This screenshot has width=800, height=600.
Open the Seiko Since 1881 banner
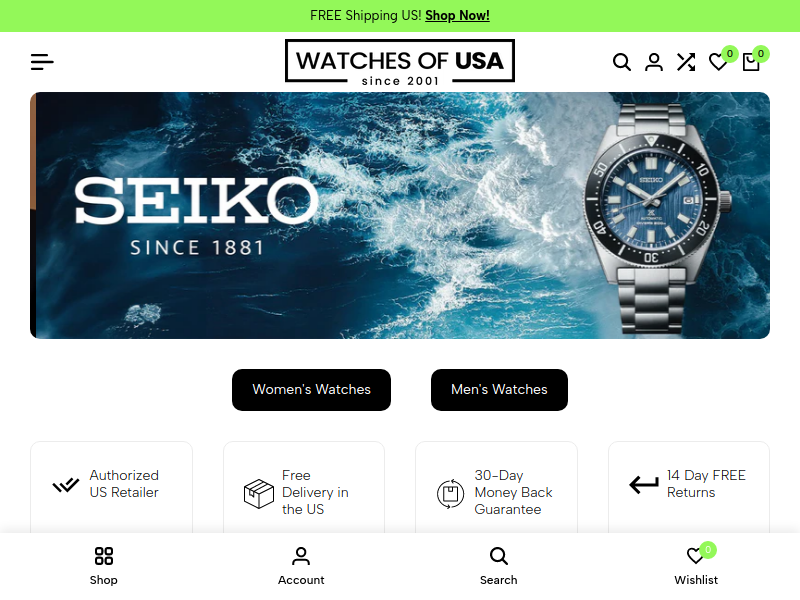click(x=400, y=215)
